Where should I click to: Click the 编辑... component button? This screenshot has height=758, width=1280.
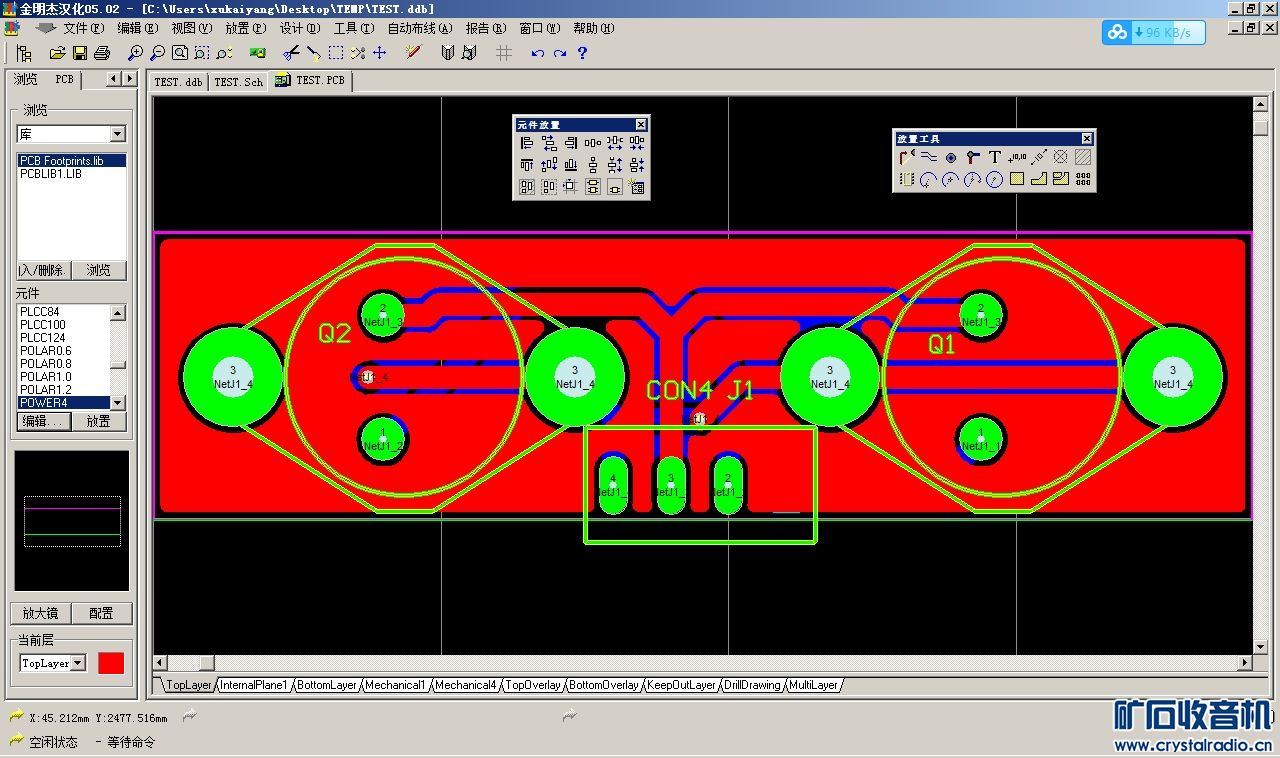pyautogui.click(x=43, y=421)
